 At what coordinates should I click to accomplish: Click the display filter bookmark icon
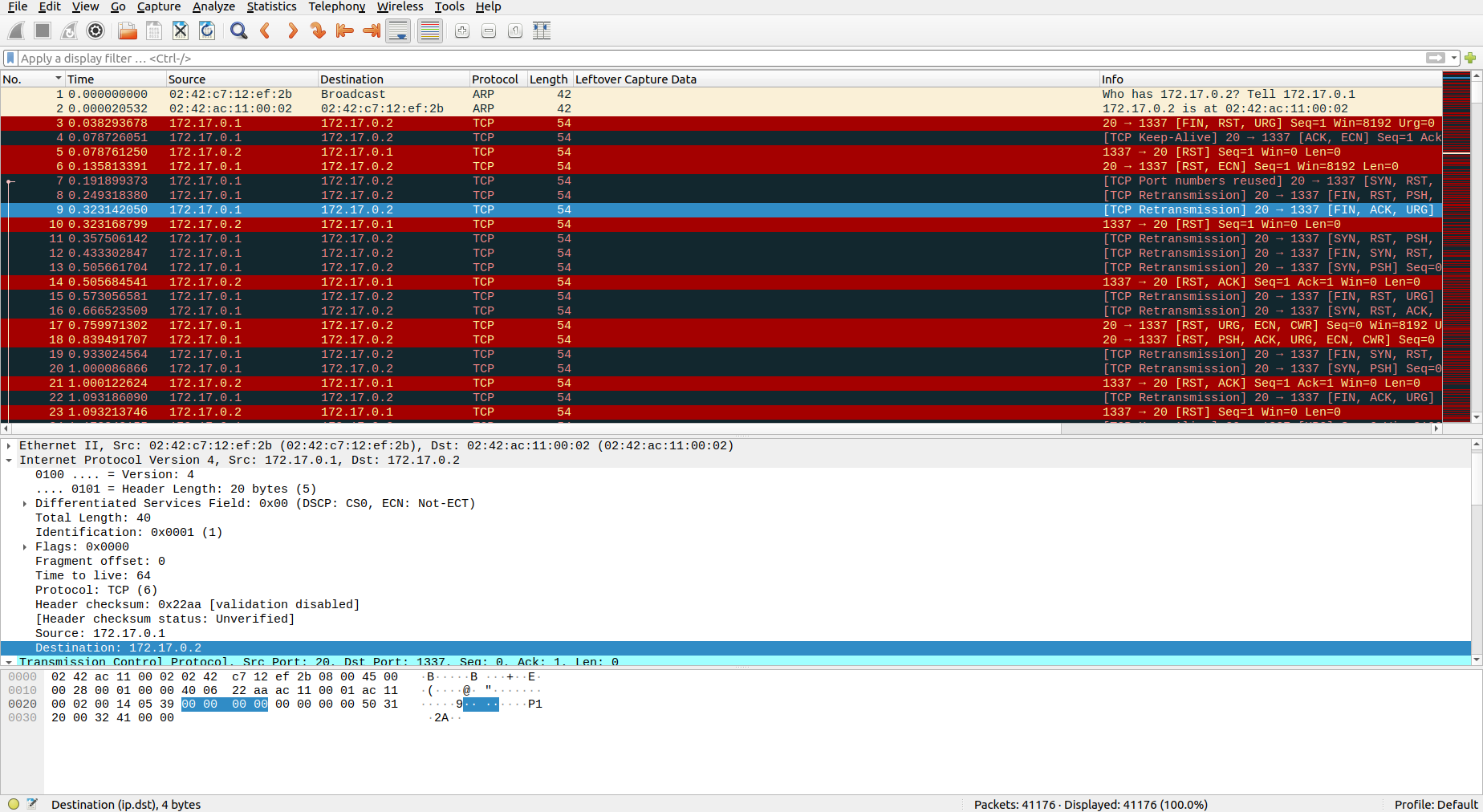(10, 58)
